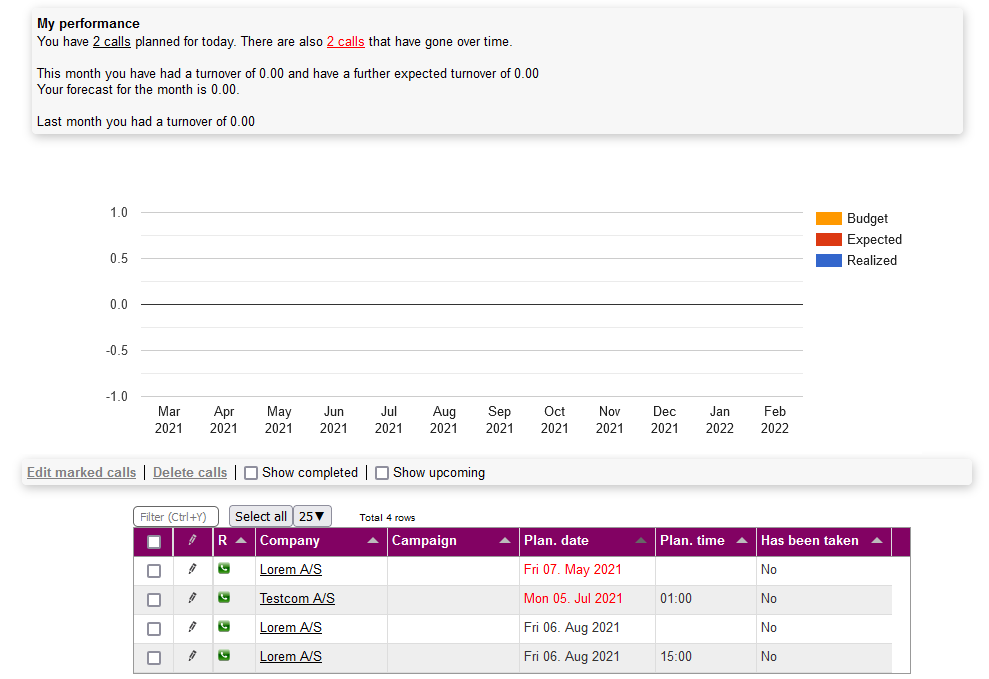Screen dimensions: 989x679
Task: Toggle the Show upcoming checkbox
Action: (382, 473)
